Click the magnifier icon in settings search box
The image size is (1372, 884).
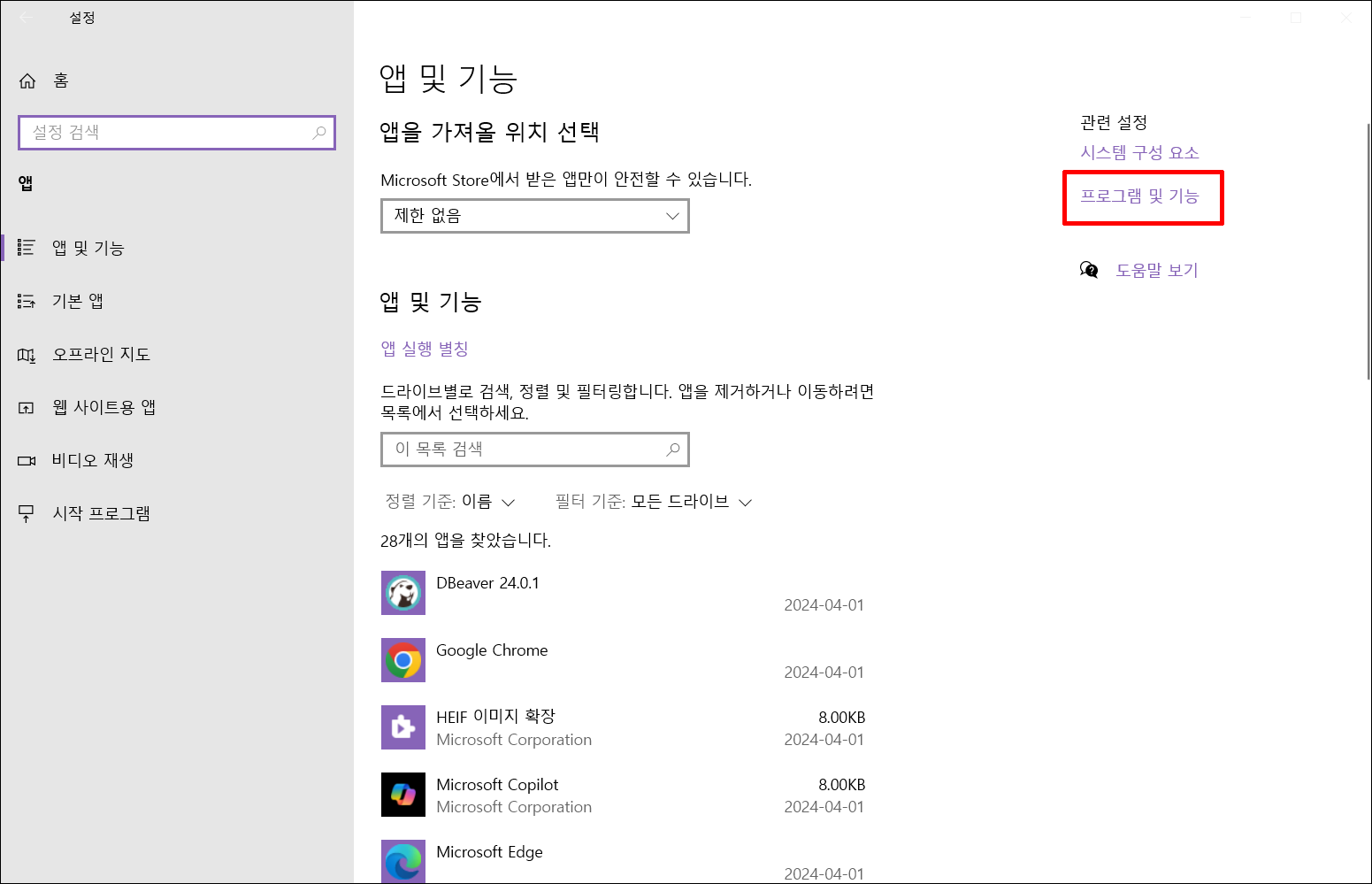click(319, 133)
